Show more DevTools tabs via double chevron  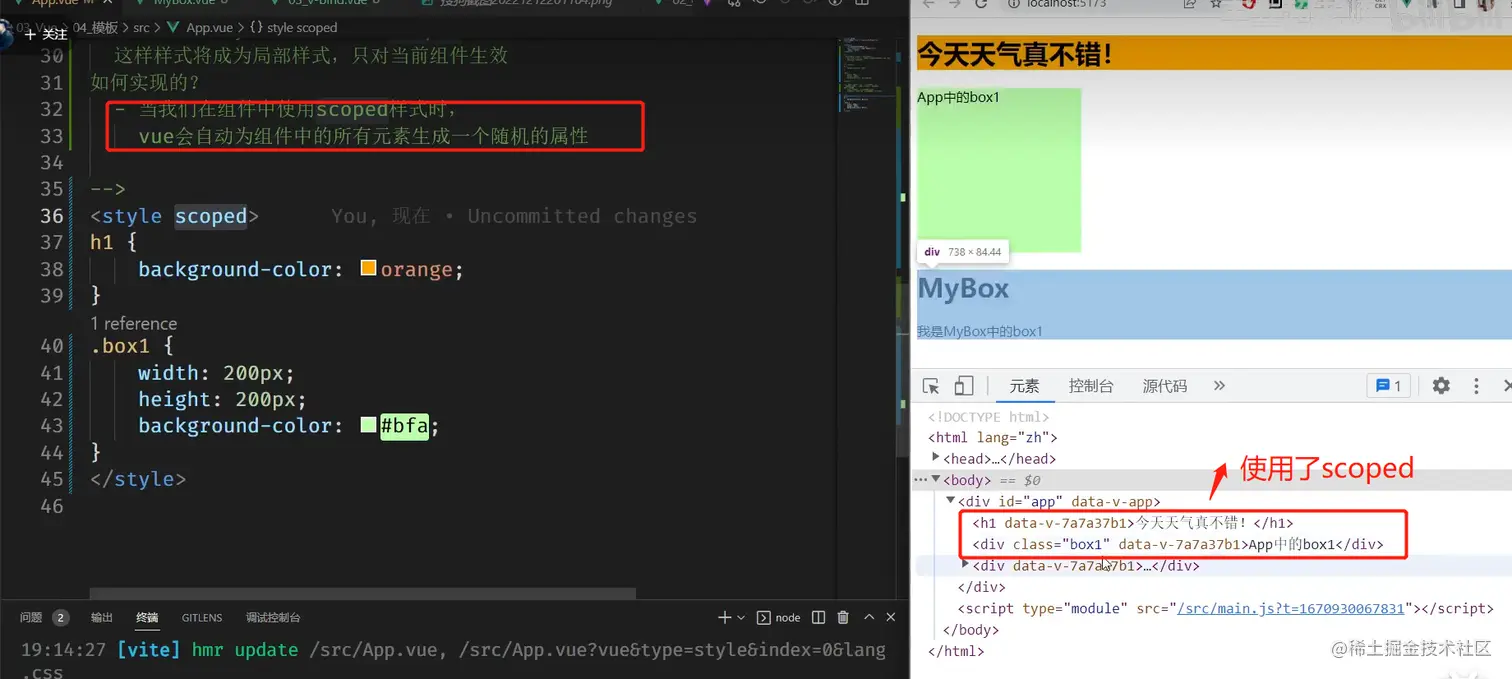[1219, 386]
